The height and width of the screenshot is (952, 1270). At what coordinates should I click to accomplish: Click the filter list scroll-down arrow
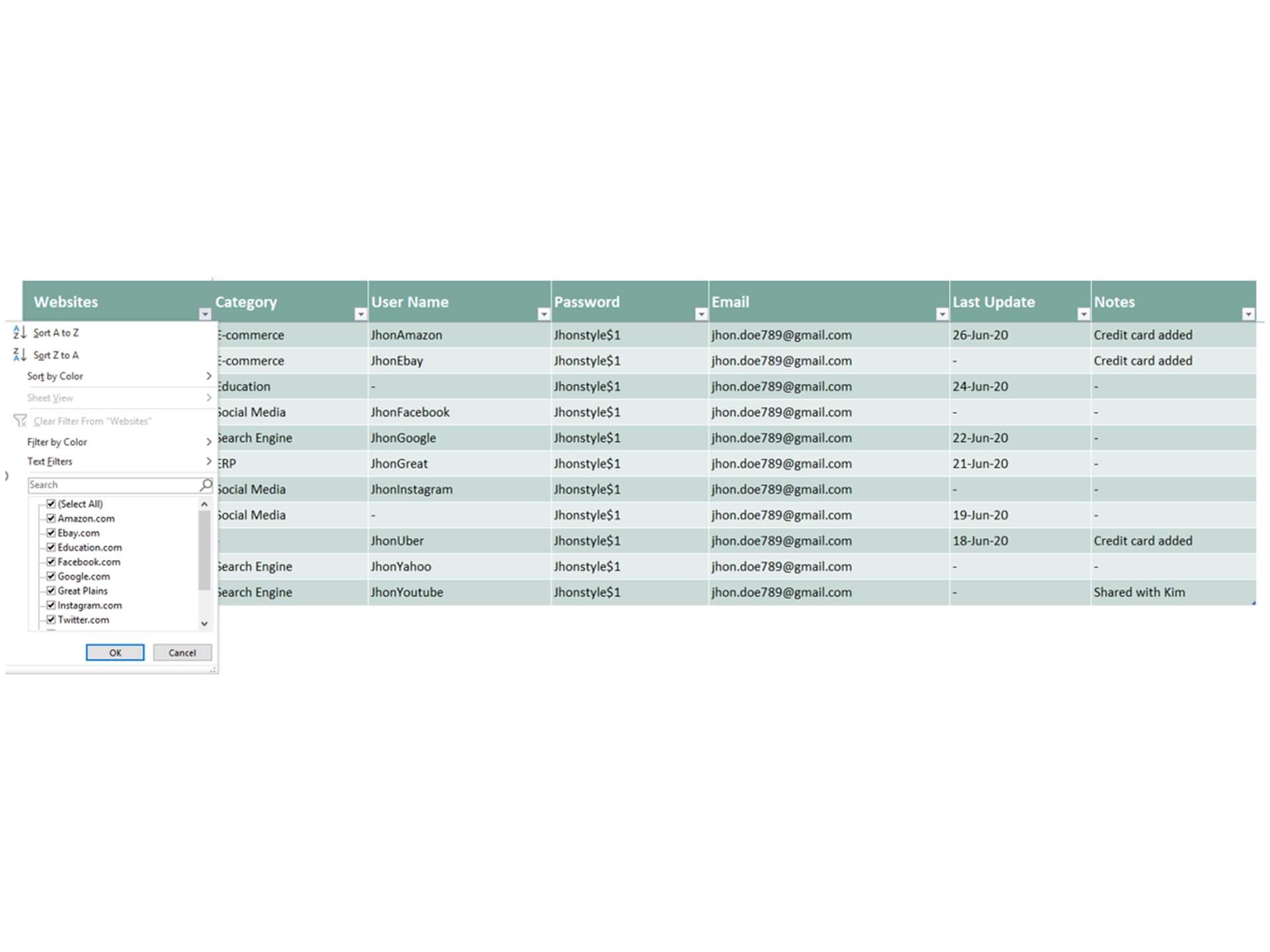point(204,623)
